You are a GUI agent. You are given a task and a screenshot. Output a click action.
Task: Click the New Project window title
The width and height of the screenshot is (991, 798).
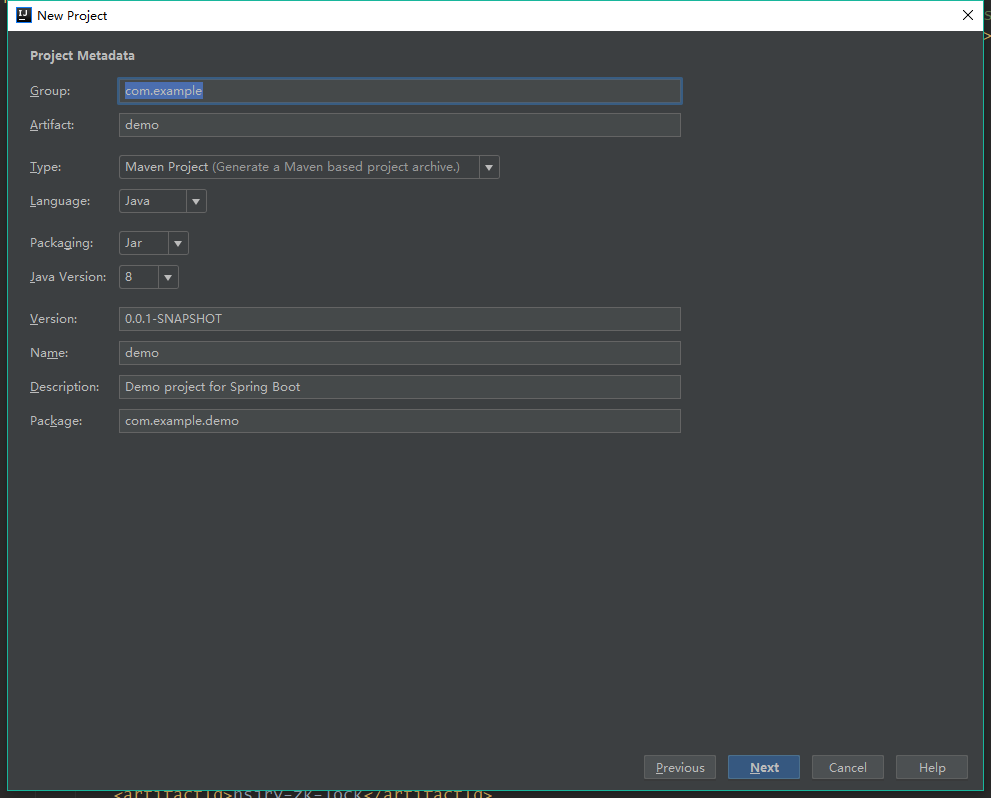[x=72, y=16]
